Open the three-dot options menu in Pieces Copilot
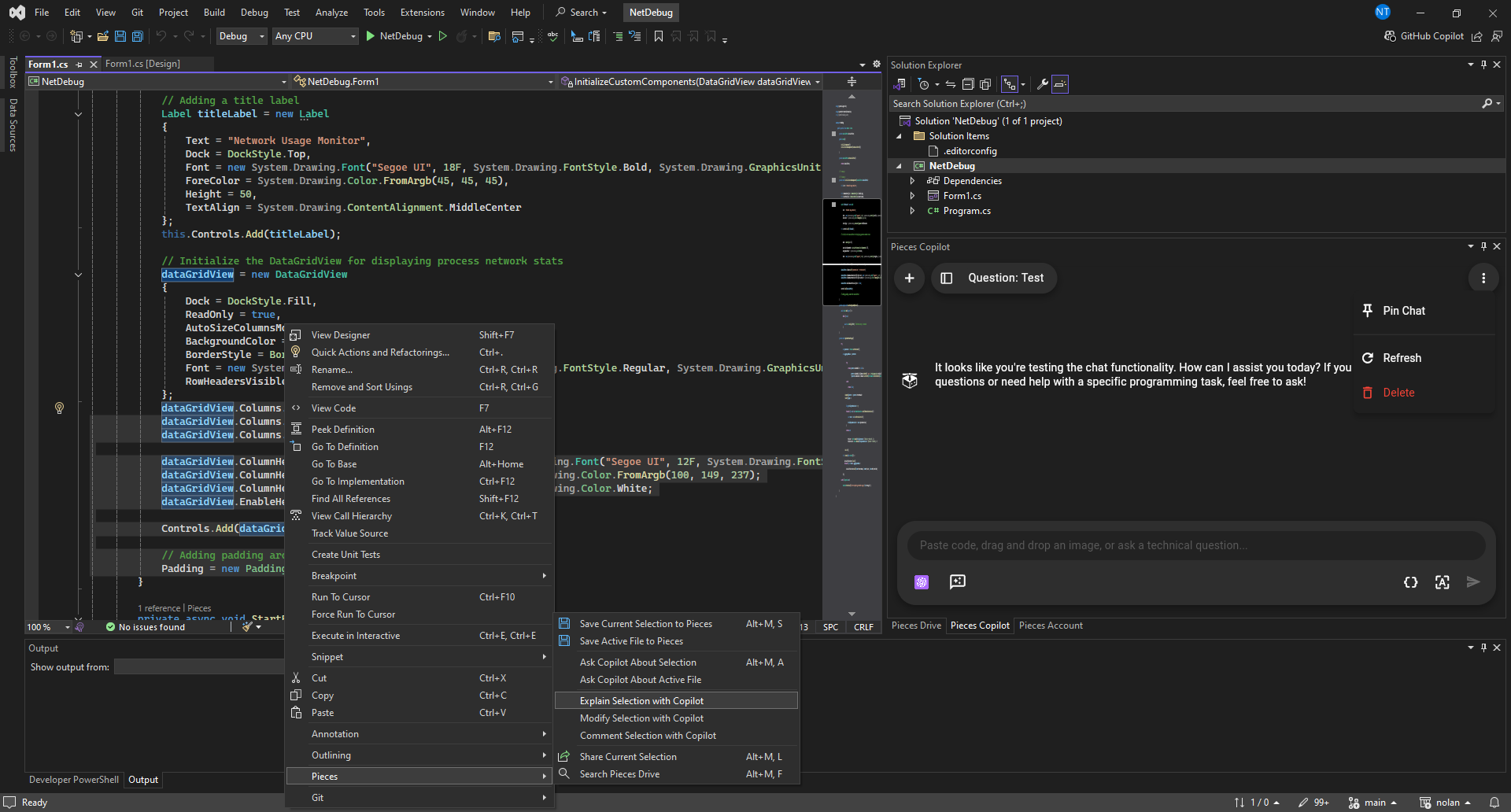1511x812 pixels. [1483, 278]
